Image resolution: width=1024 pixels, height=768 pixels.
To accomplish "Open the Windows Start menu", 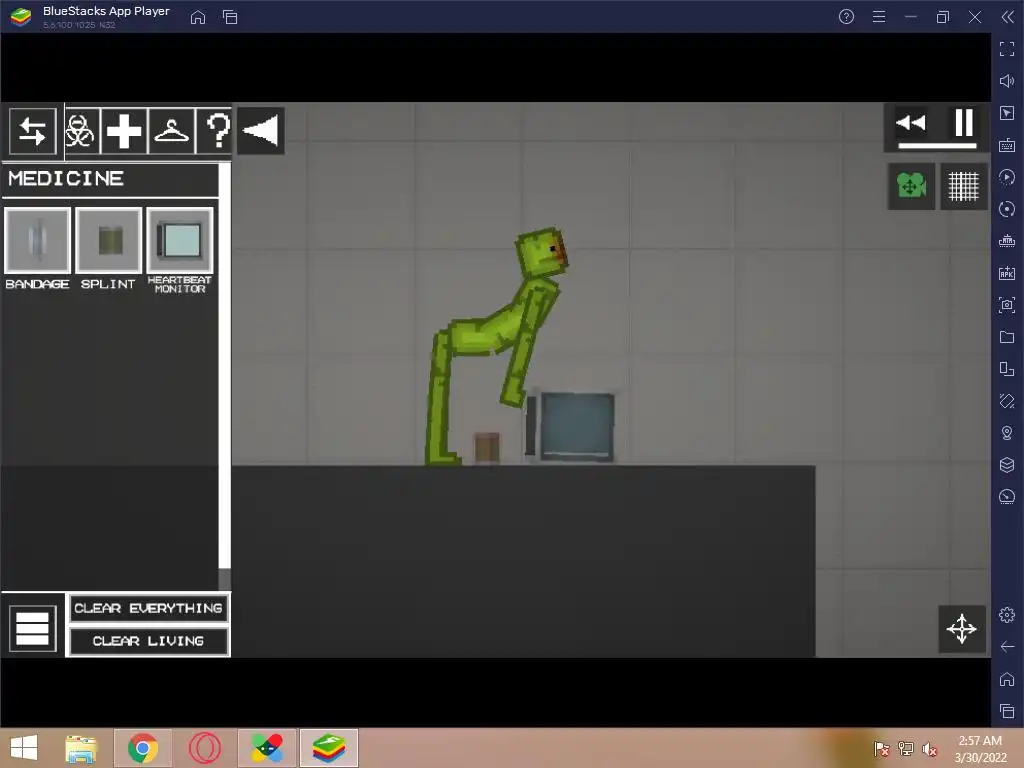I will tap(24, 748).
